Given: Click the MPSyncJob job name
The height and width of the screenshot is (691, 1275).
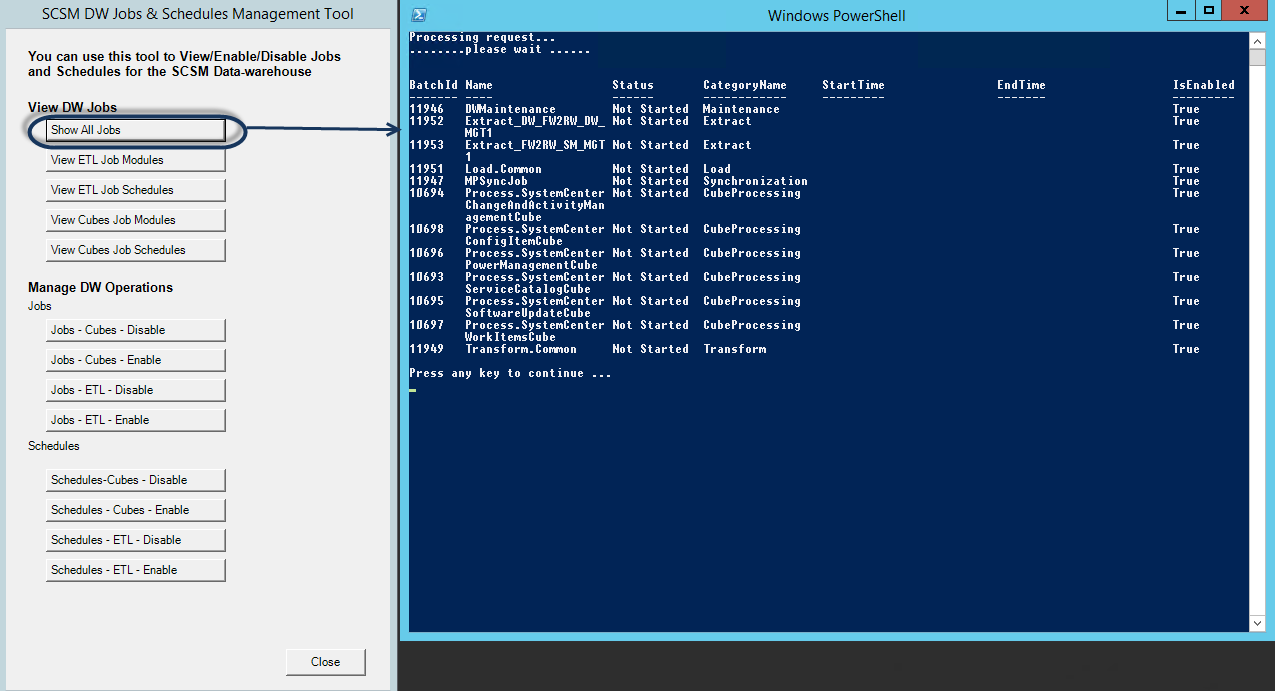Looking at the screenshot, I should 496,181.
